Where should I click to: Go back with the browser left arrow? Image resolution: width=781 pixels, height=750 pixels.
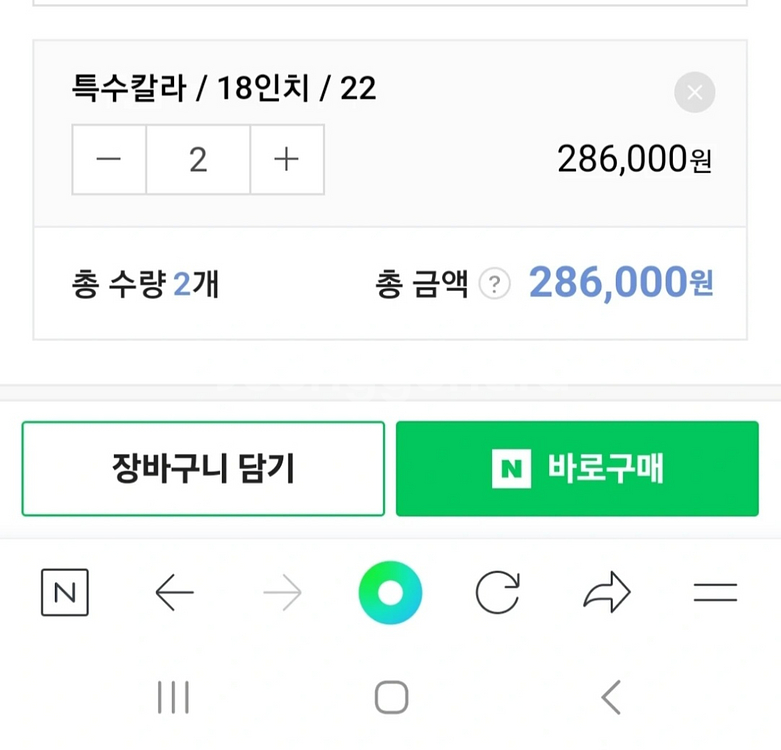pos(174,592)
